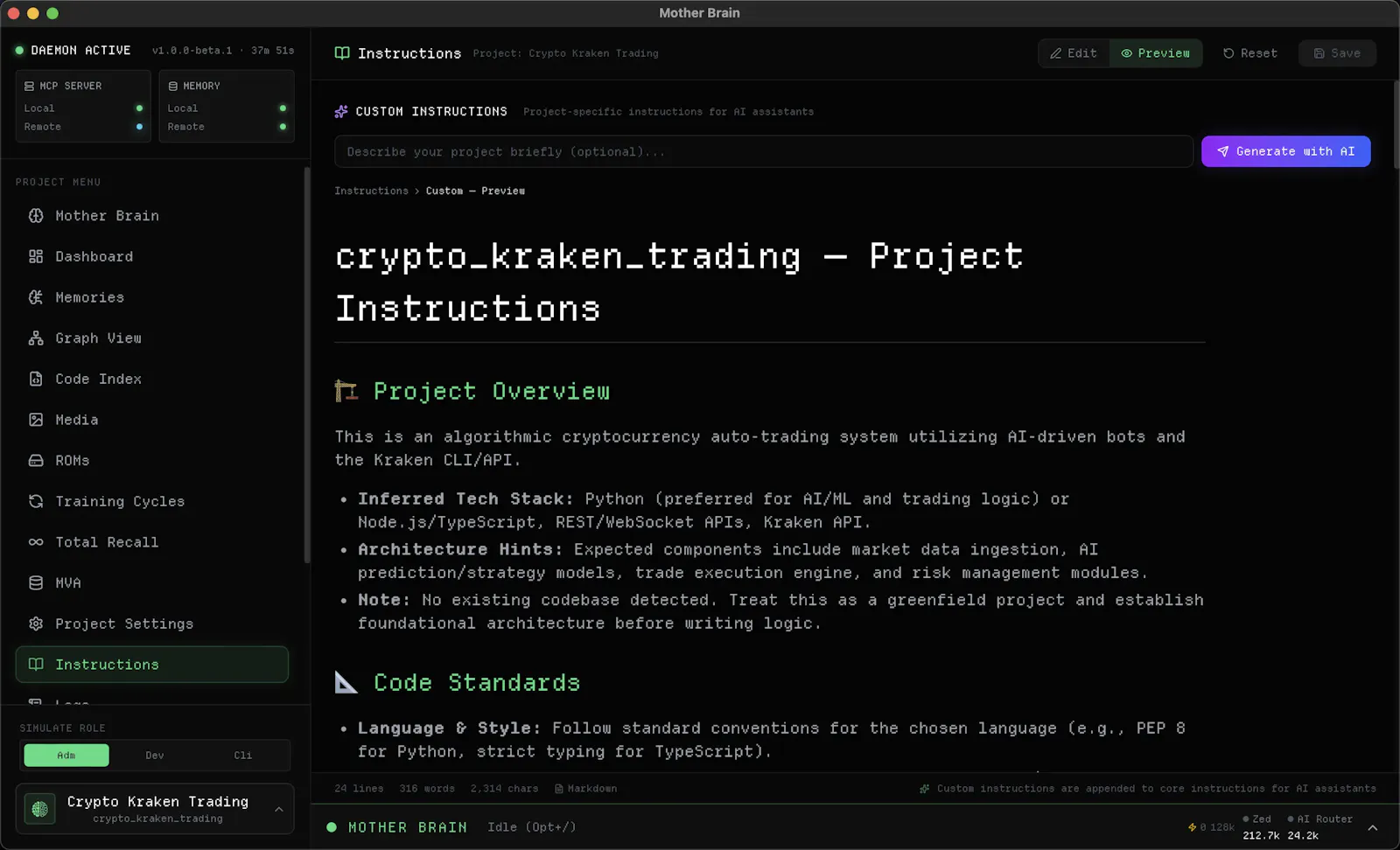This screenshot has height=850, width=1400.
Task: Go to Dashboard
Action: click(152, 256)
